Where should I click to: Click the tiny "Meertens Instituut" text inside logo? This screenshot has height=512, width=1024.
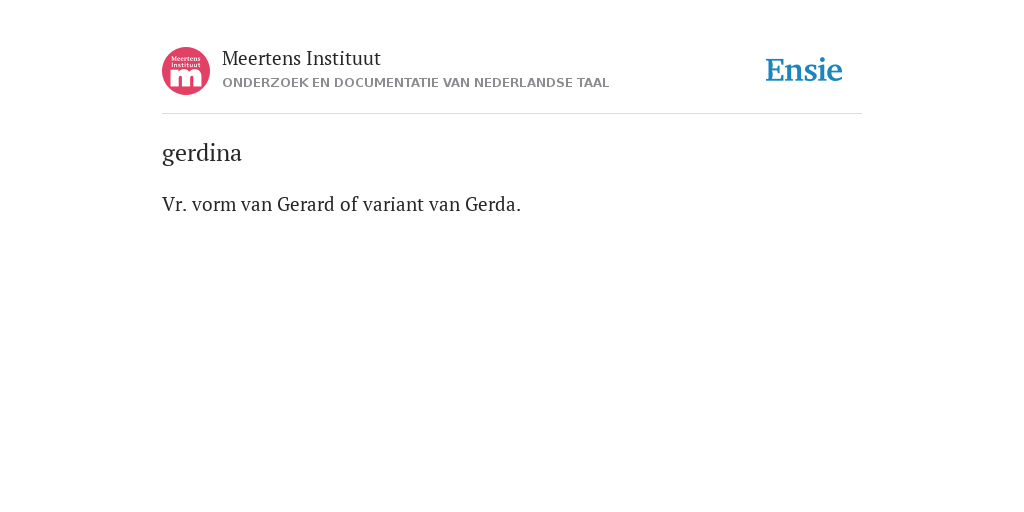coord(186,62)
